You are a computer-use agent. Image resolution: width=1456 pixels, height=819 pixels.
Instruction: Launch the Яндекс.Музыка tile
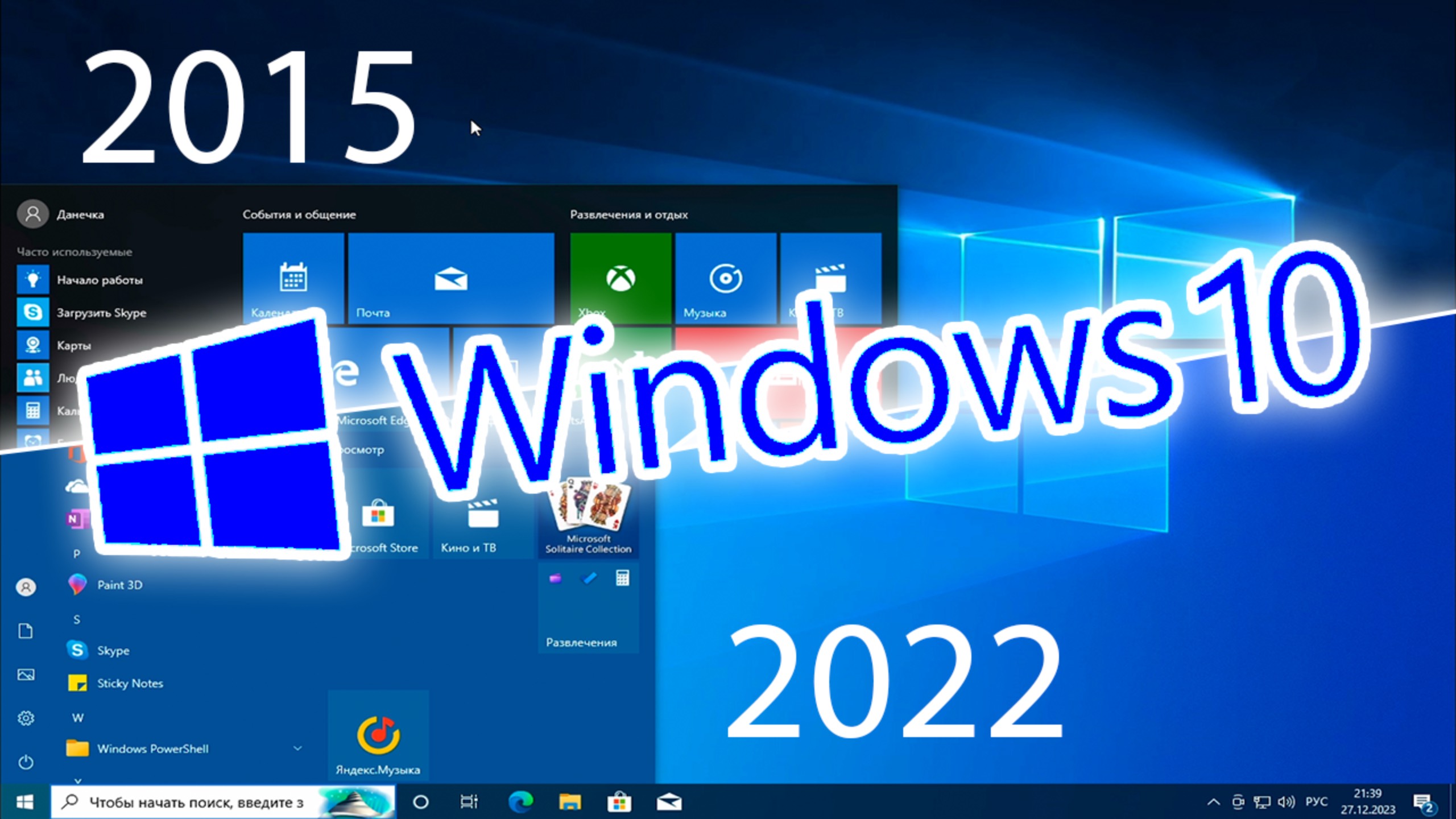point(378,736)
